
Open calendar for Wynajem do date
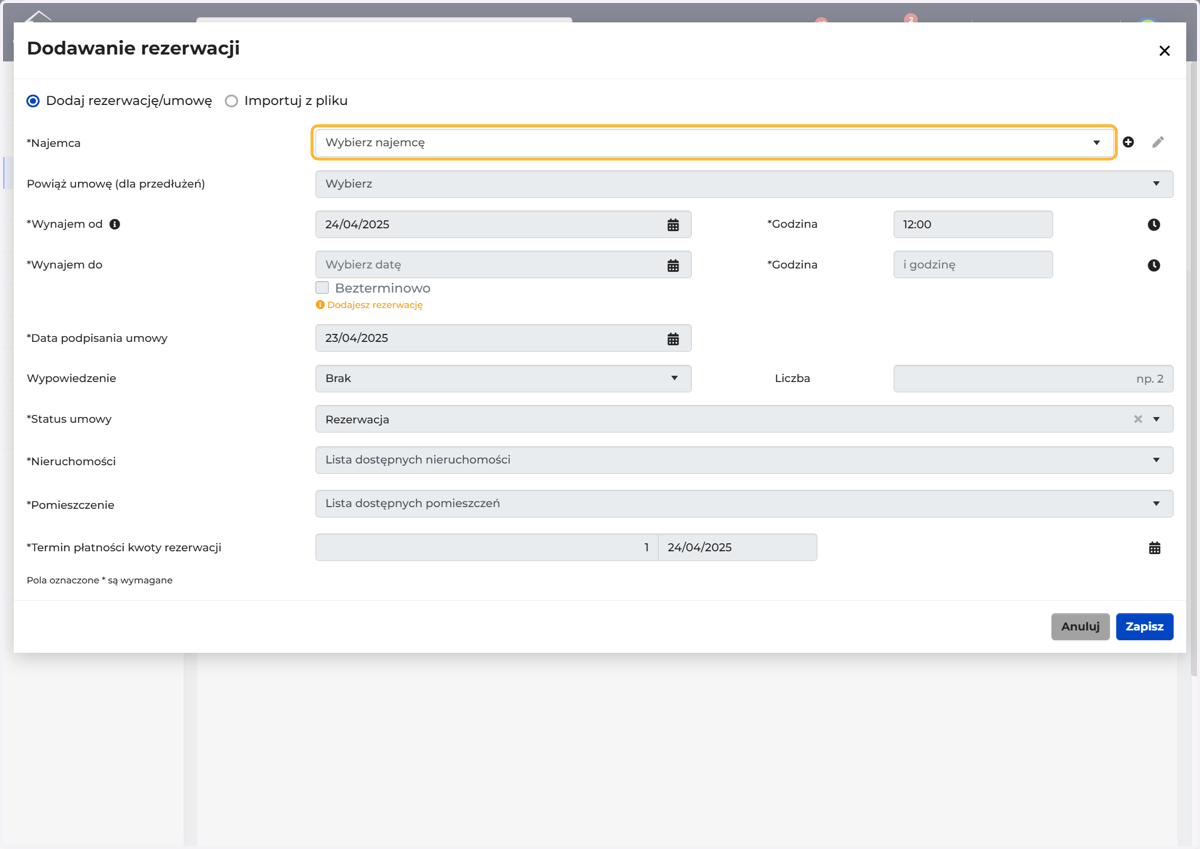673,265
